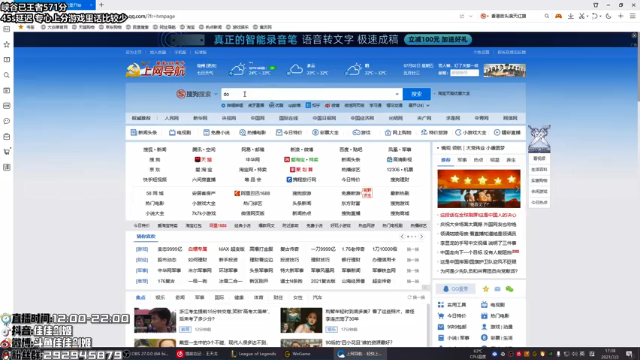Open the 百度·贴吧 link
This screenshot has height=360, width=640.
351,150
